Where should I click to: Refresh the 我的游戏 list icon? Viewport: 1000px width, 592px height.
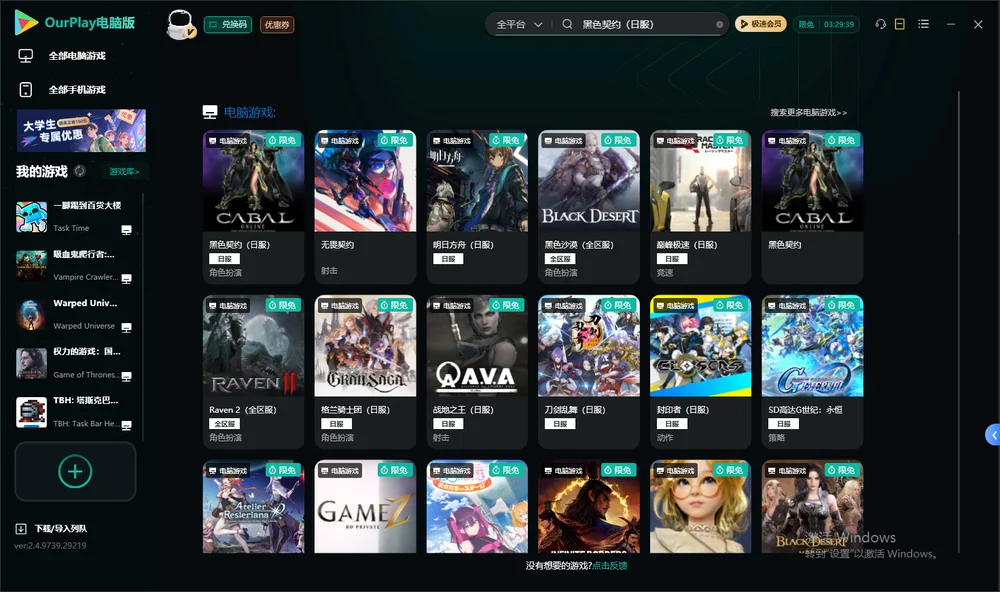pyautogui.click(x=80, y=171)
